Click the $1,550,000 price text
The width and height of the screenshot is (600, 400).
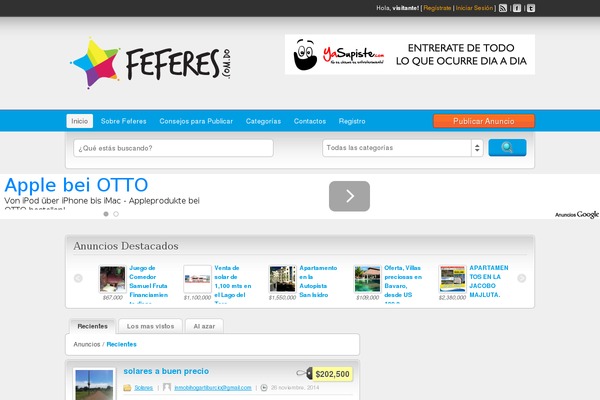[x=282, y=297]
